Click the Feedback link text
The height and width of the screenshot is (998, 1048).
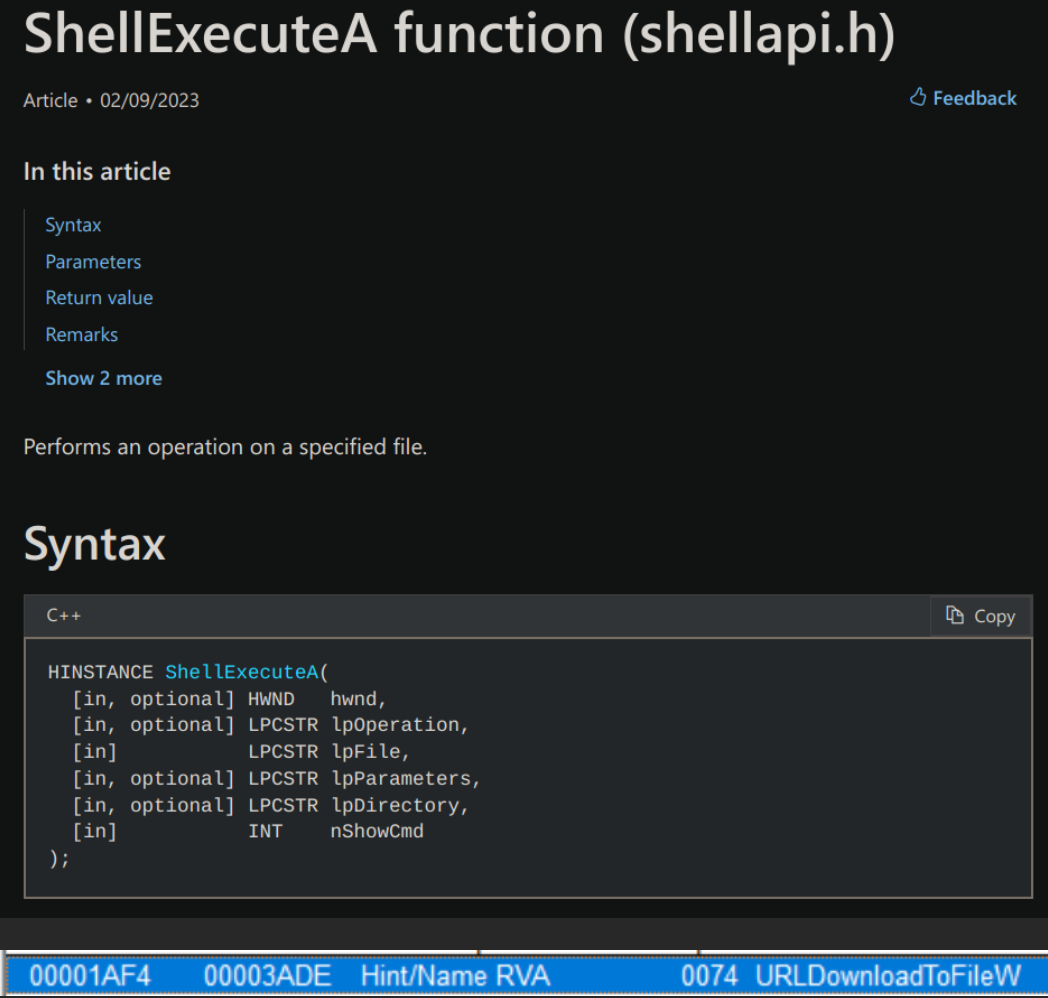[974, 98]
